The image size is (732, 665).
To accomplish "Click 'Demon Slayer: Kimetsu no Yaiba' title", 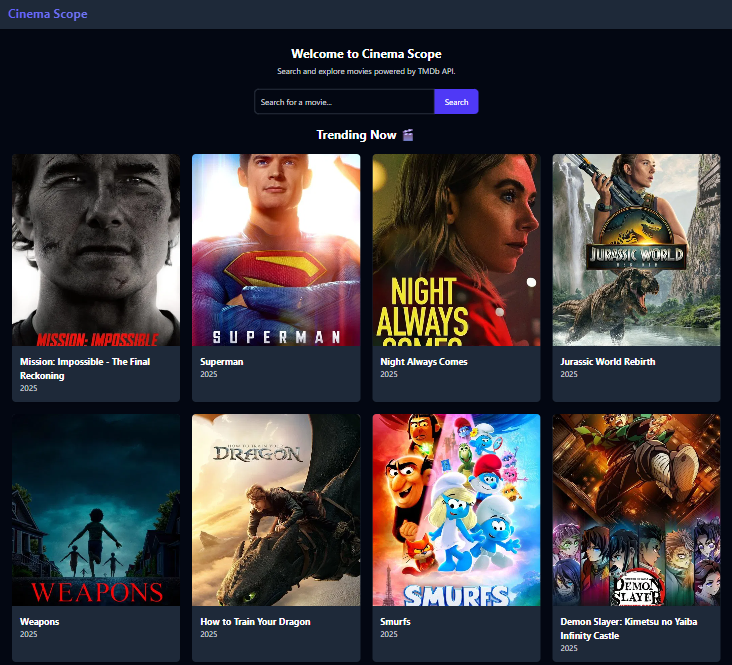I will 629,629.
